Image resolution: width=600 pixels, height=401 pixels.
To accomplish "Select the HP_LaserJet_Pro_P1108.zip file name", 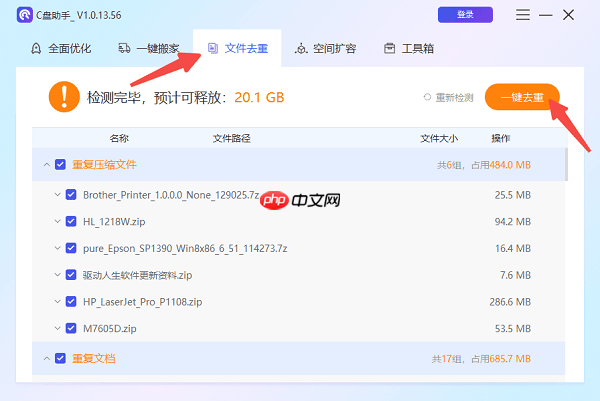I will point(142,302).
